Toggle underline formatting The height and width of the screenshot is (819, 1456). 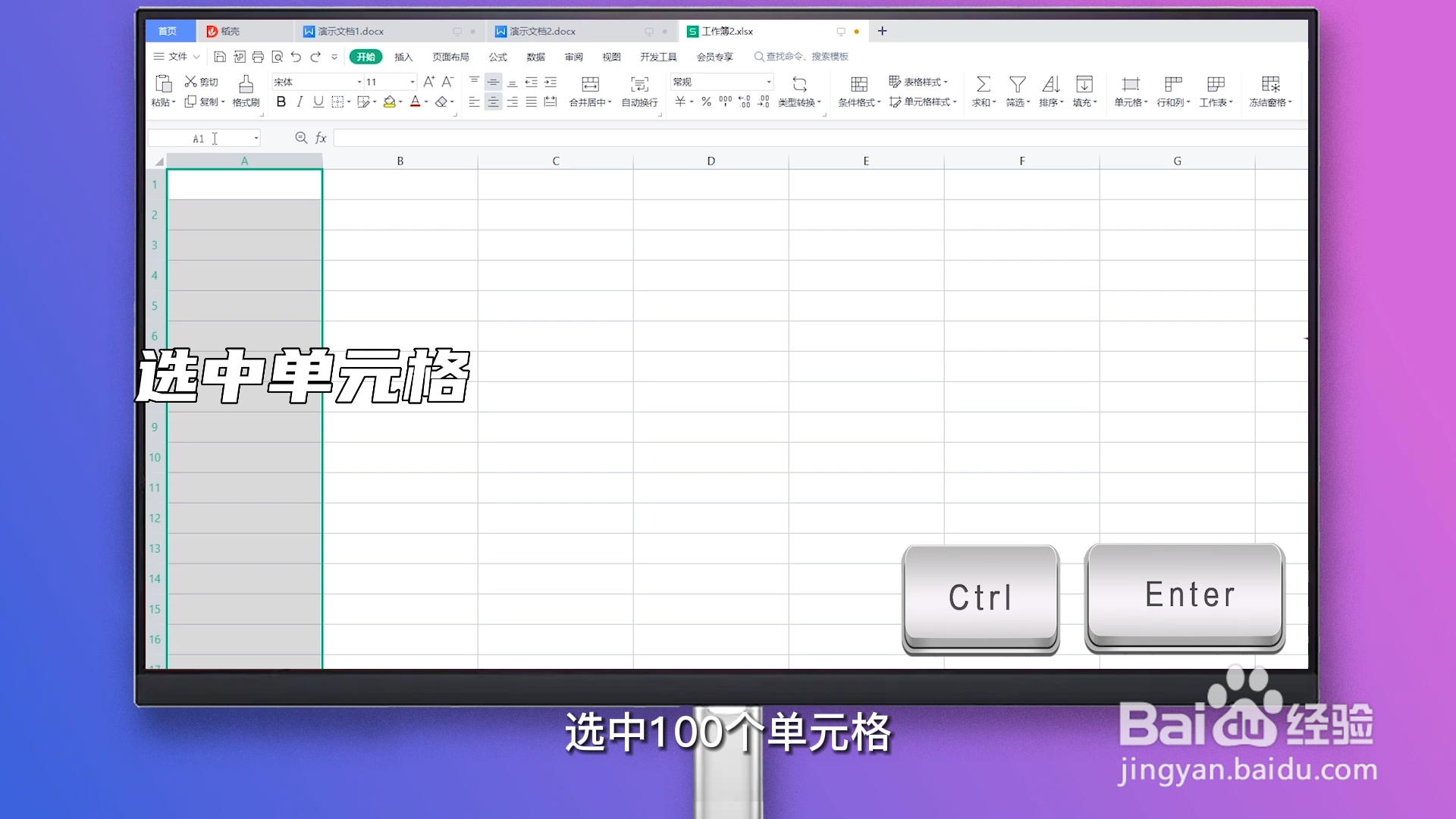click(318, 102)
